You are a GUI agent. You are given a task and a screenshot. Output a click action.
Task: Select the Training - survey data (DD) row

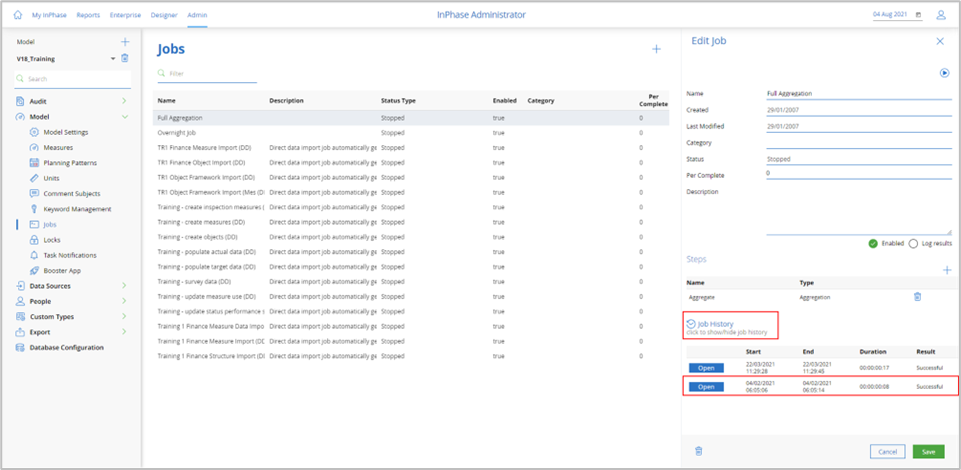click(411, 281)
